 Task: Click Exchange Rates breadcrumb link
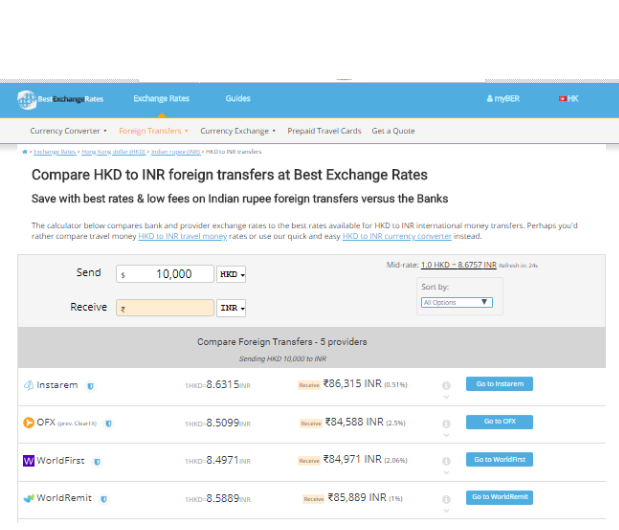tap(55, 152)
